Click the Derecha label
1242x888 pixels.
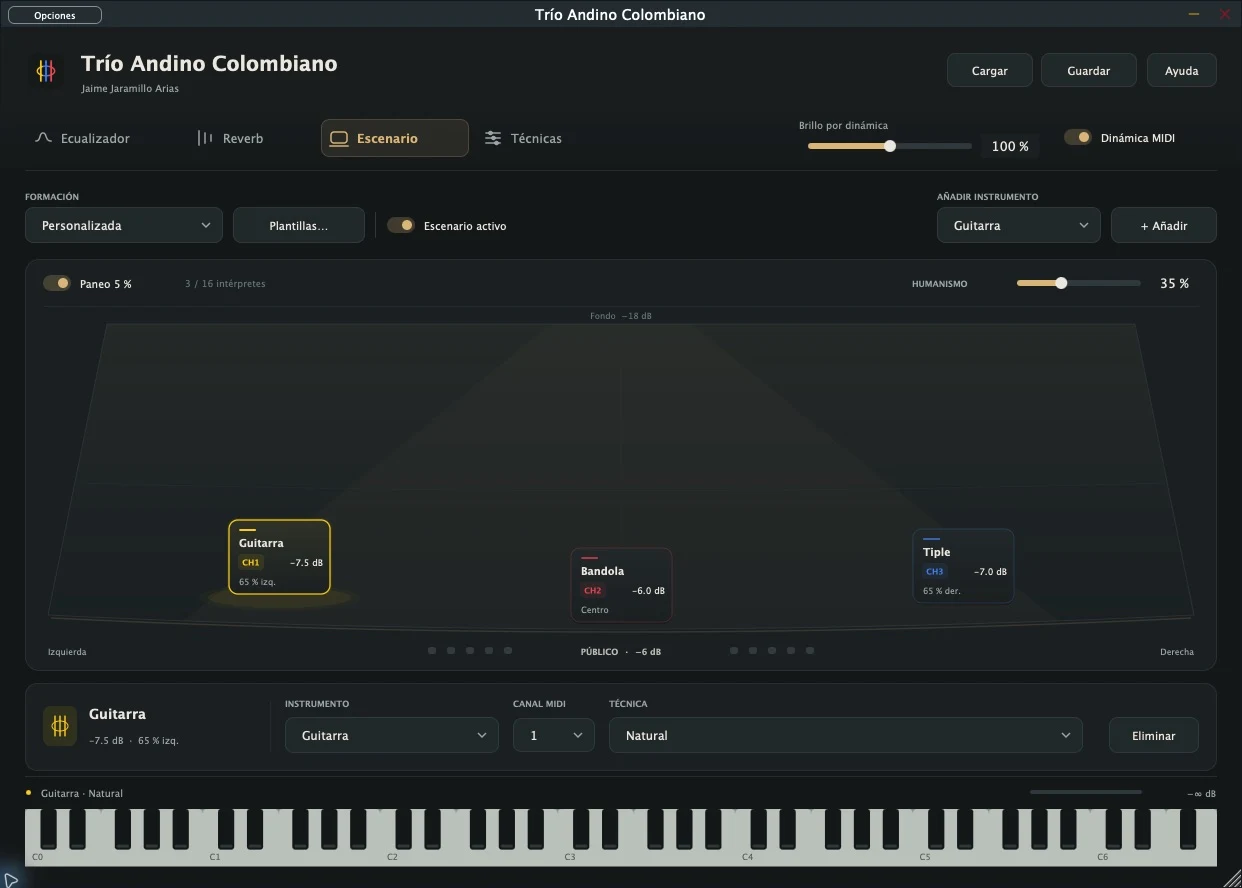[x=1177, y=652]
